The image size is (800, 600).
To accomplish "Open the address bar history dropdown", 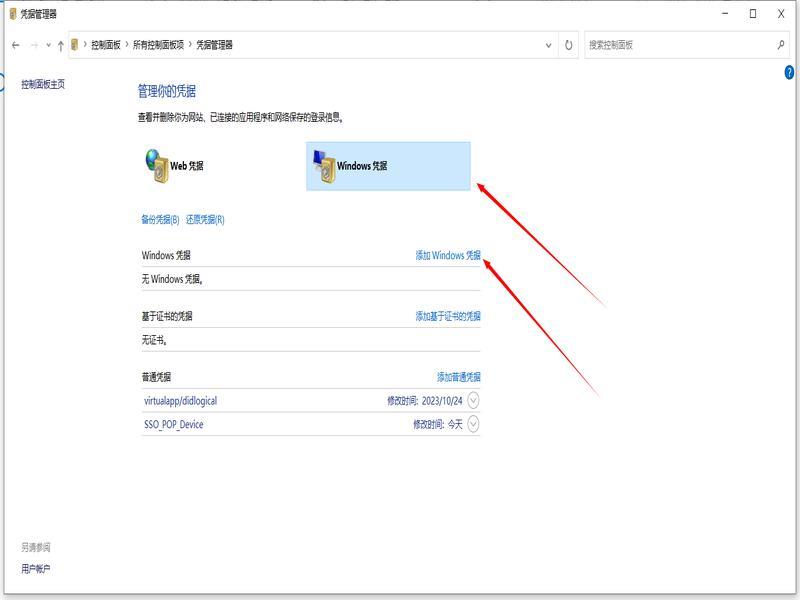I will tap(549, 45).
